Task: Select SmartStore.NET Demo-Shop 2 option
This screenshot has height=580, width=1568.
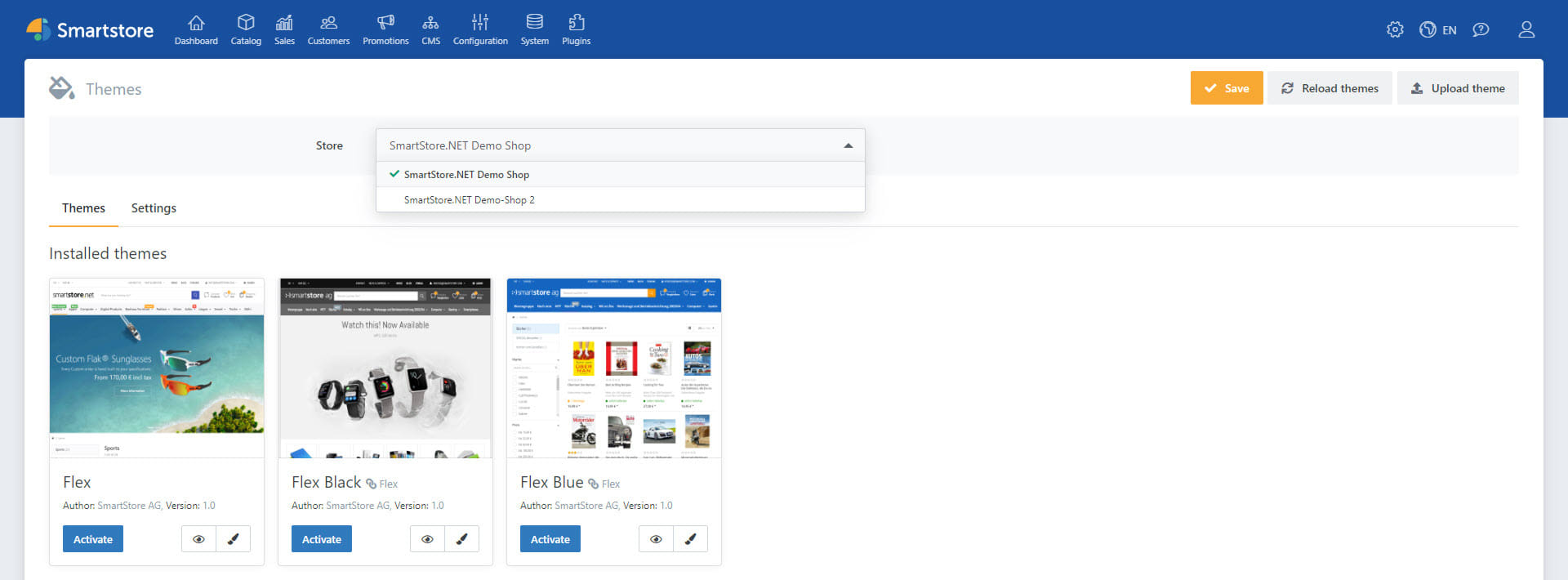Action: (x=470, y=200)
